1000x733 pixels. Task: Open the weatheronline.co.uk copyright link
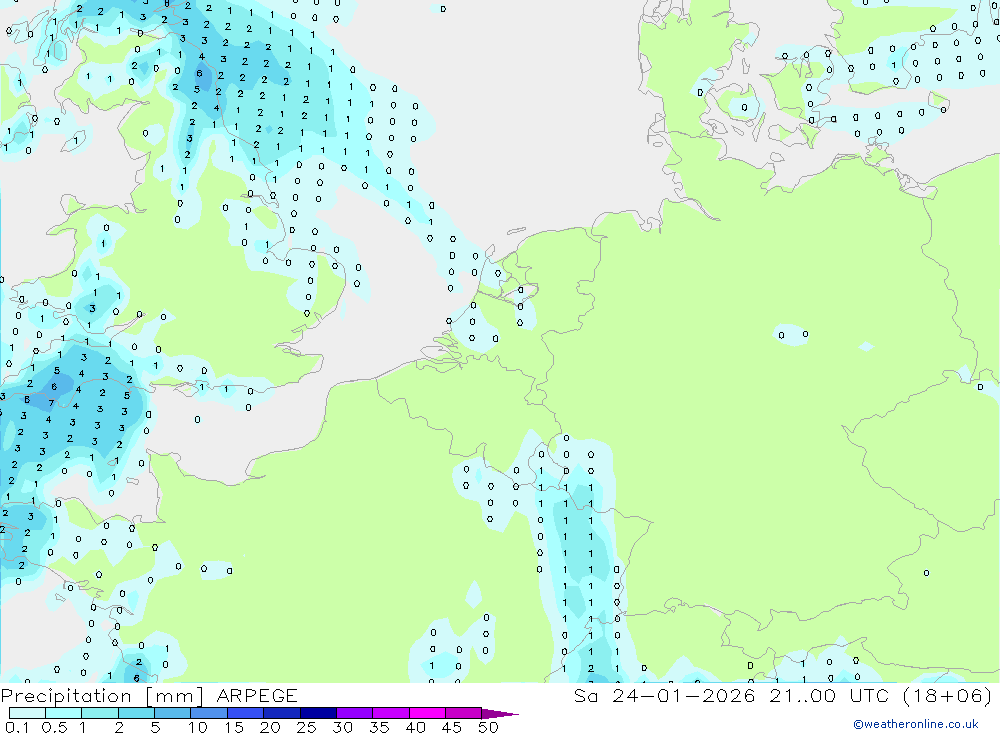point(916,724)
